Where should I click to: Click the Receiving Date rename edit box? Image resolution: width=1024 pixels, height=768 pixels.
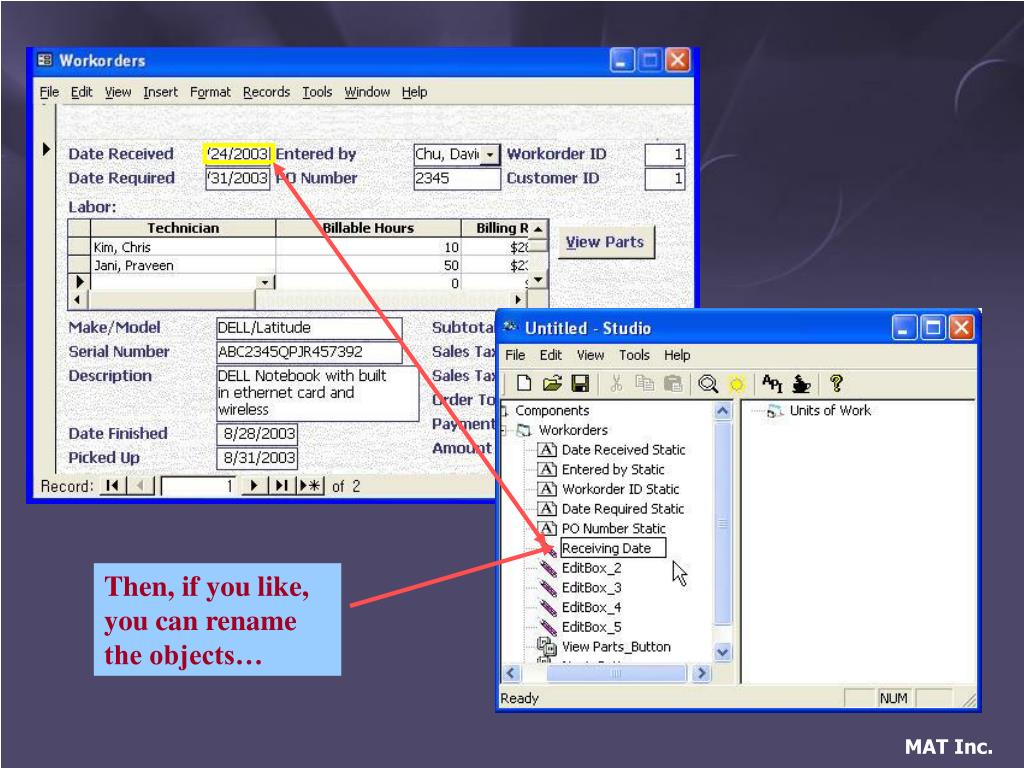tap(613, 549)
